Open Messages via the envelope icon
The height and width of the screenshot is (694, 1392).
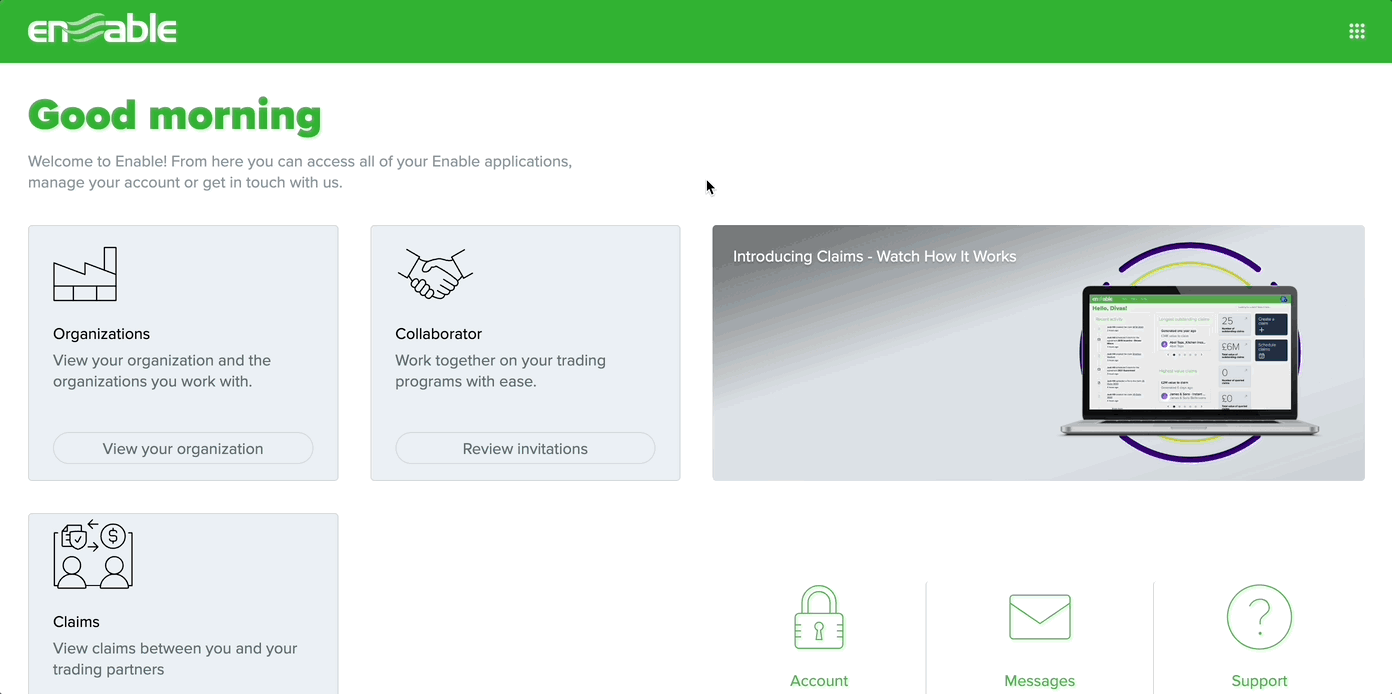click(1039, 617)
